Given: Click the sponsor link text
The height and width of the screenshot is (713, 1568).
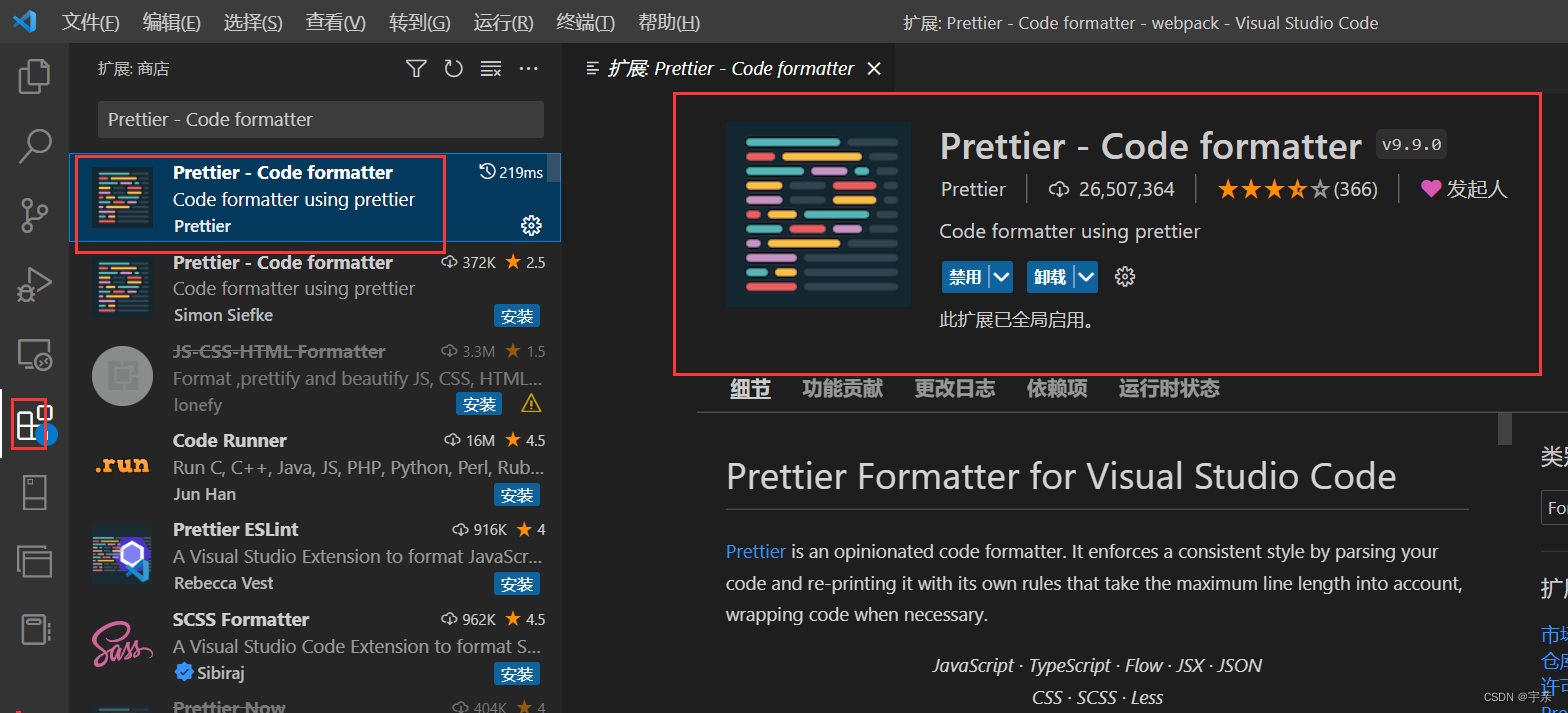Looking at the screenshot, I should 1476,189.
